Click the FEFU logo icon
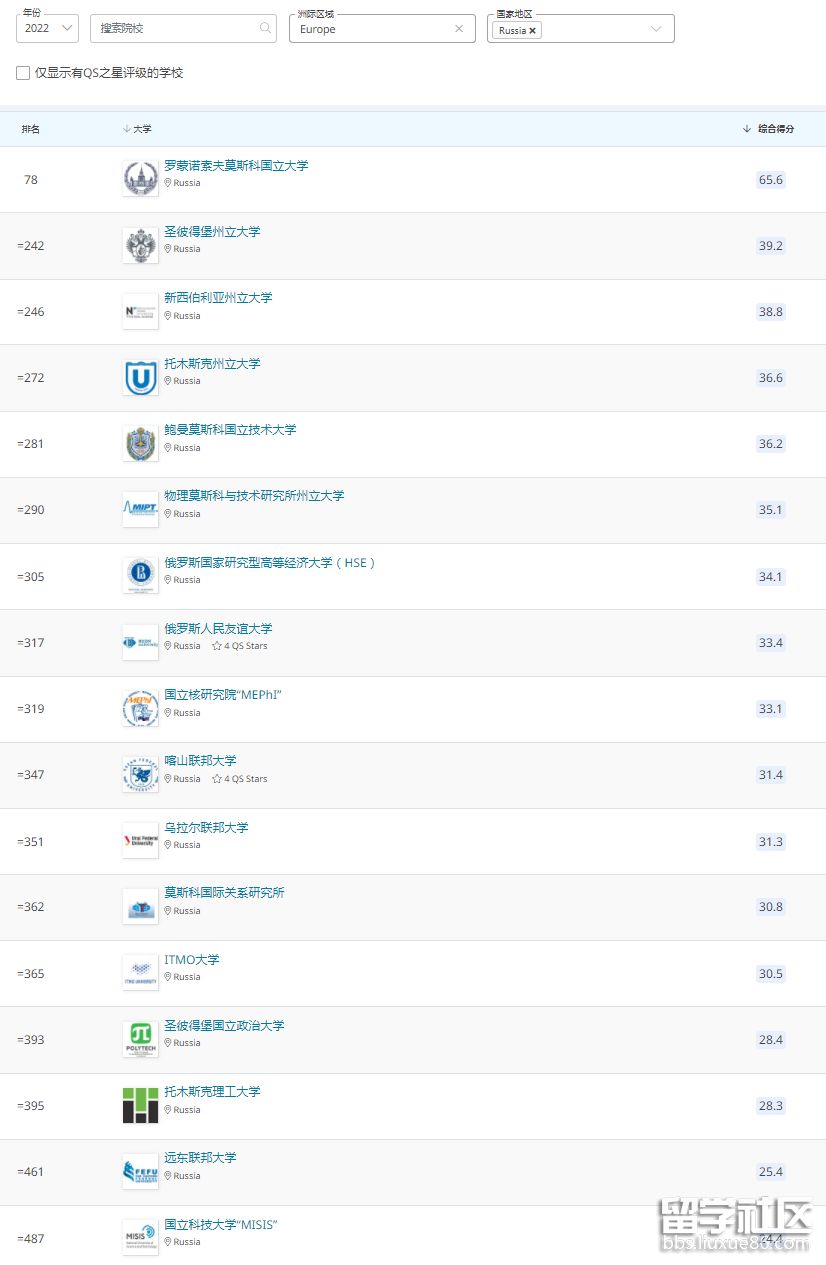The image size is (826, 1265). [140, 1172]
